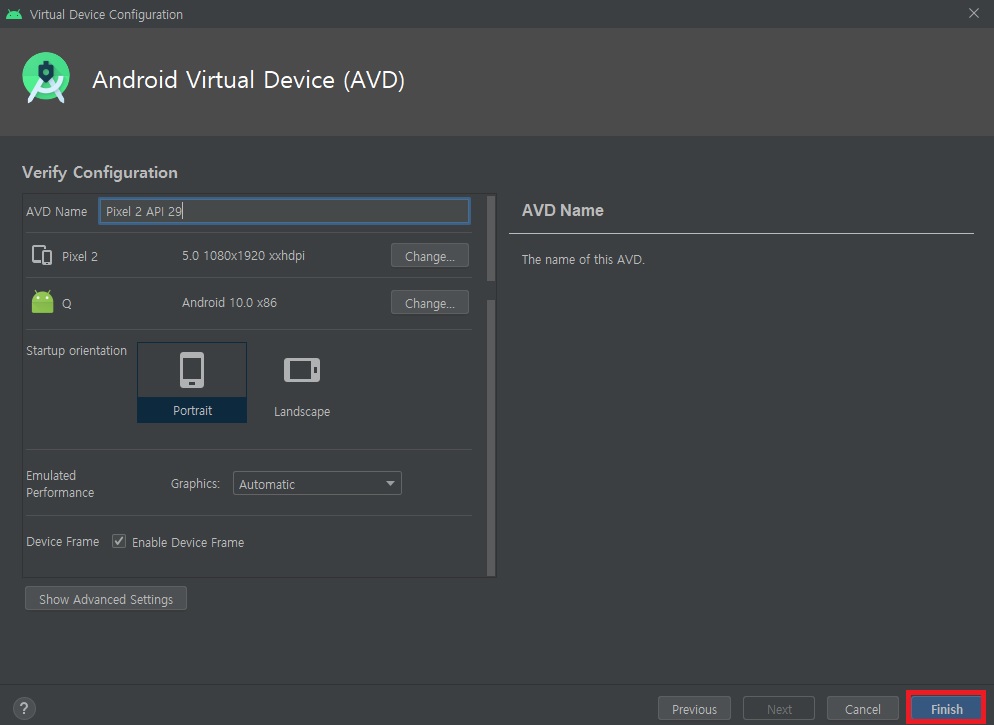Click the Android Studio AVD logo
Image resolution: width=994 pixels, height=725 pixels.
(x=46, y=78)
